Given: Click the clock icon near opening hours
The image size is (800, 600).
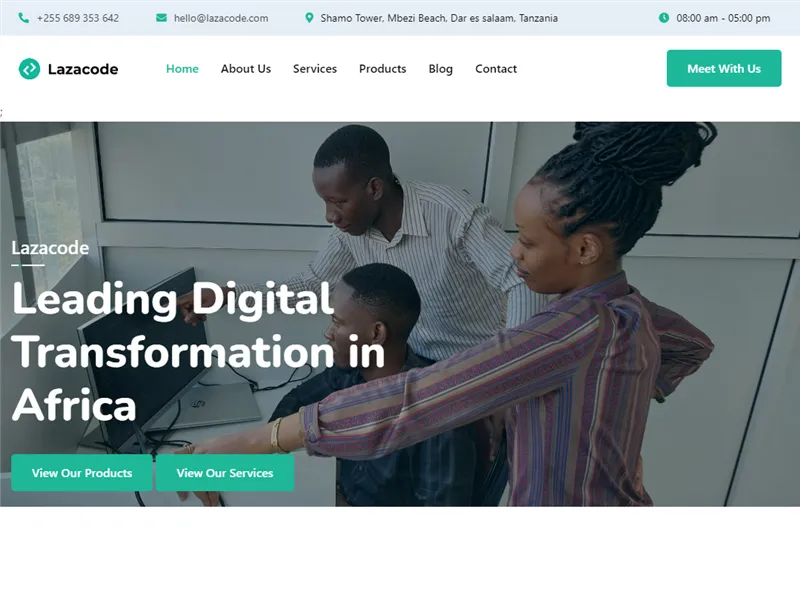Looking at the screenshot, I should pos(664,18).
